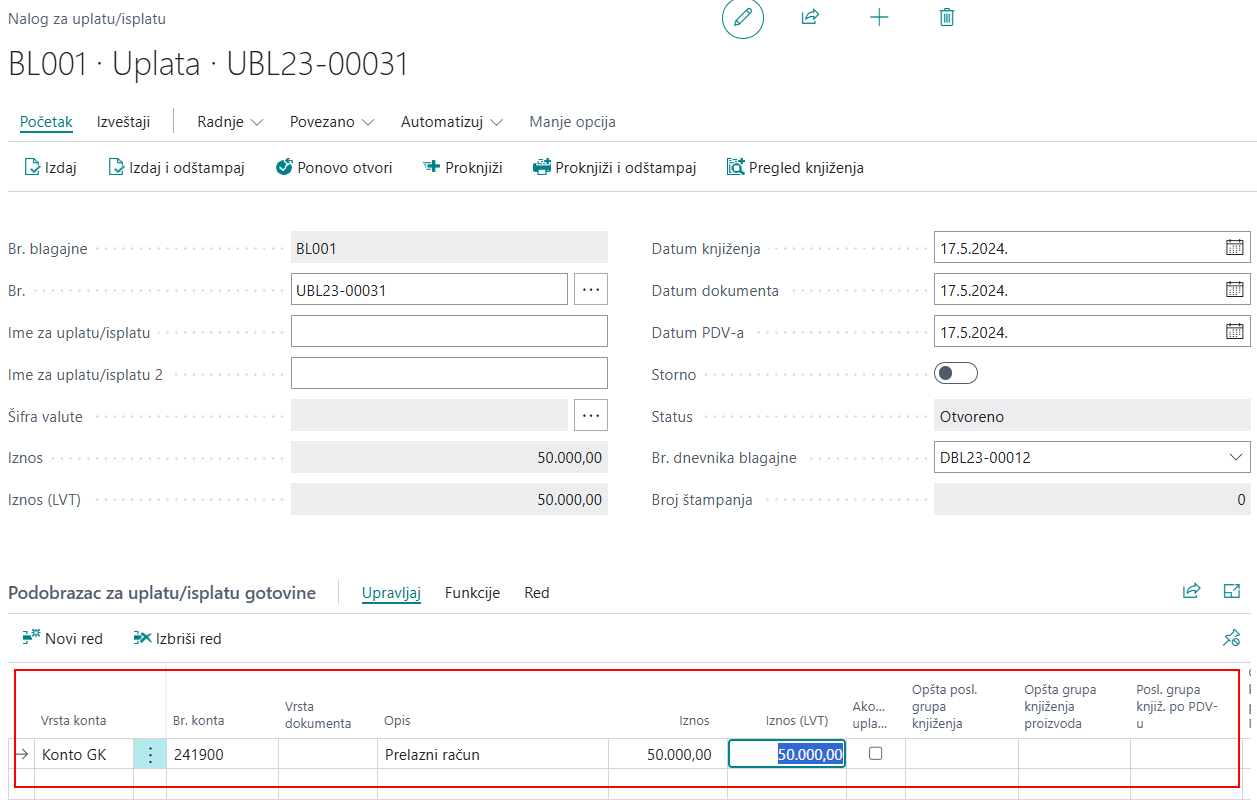Click Ime za uplatu/isplatu 2 input field
The height and width of the screenshot is (800, 1257).
pos(449,373)
